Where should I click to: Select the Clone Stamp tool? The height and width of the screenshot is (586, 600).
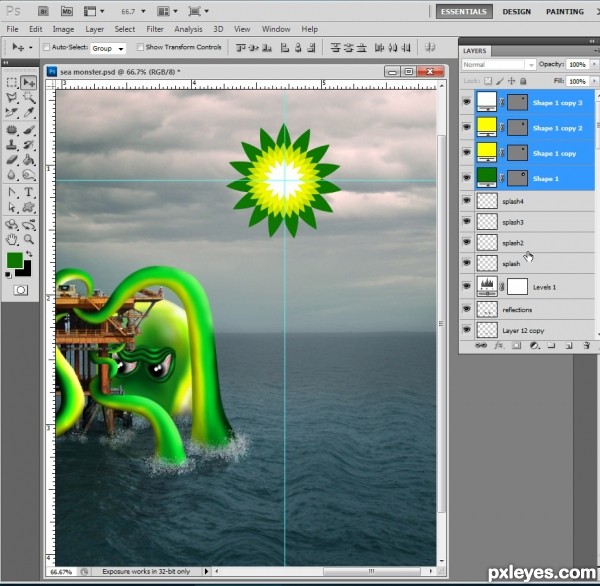12,145
